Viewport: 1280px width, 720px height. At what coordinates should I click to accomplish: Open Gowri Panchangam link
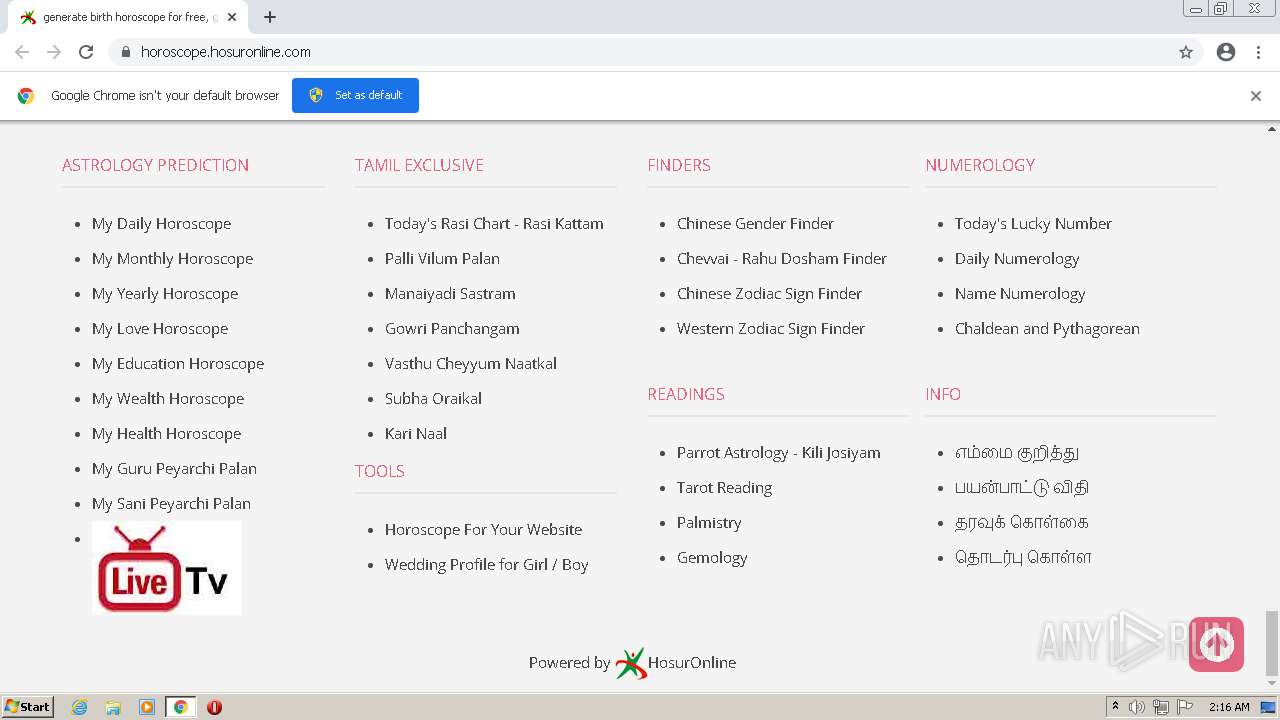(452, 329)
